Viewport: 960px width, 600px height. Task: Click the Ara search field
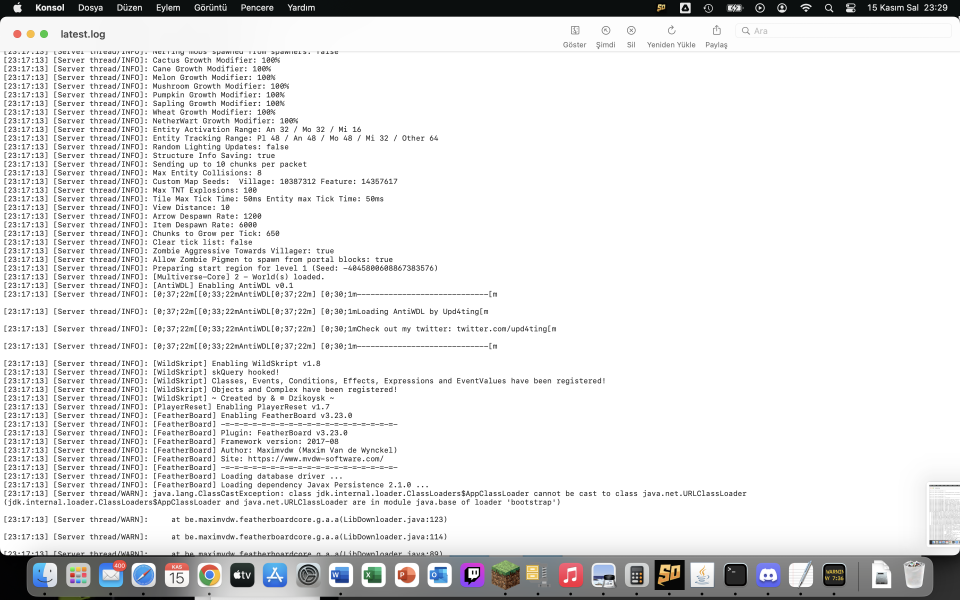843,31
